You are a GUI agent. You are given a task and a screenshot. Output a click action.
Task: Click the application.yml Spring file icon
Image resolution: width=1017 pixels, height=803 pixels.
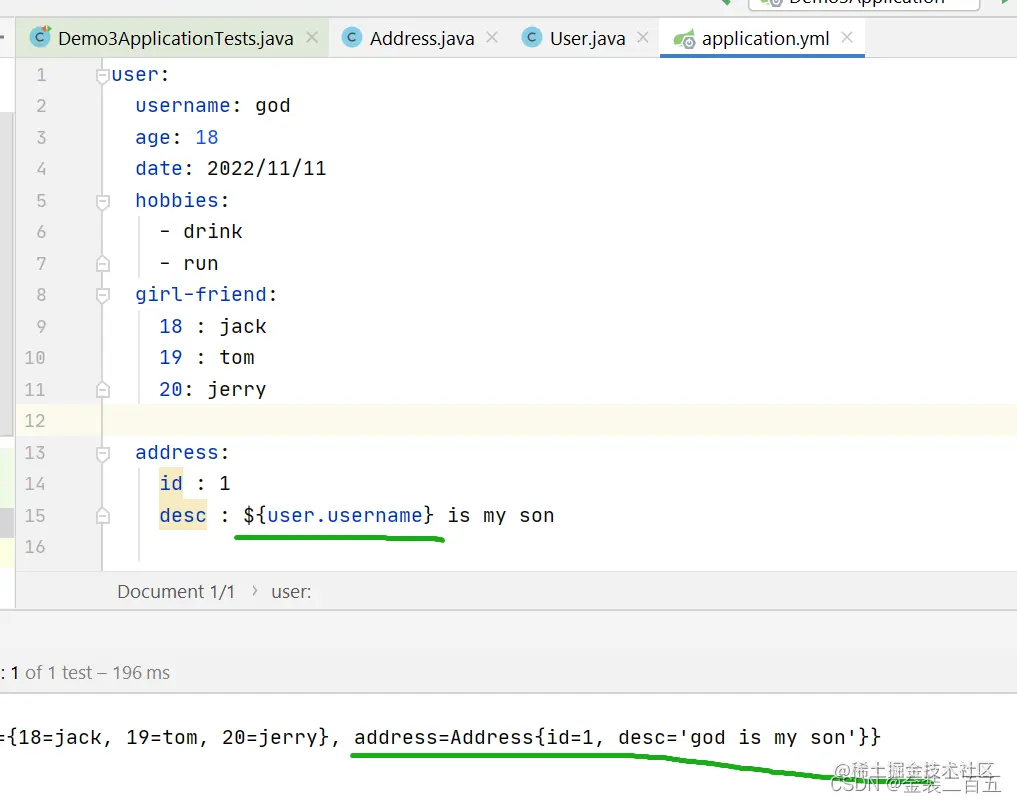point(684,39)
